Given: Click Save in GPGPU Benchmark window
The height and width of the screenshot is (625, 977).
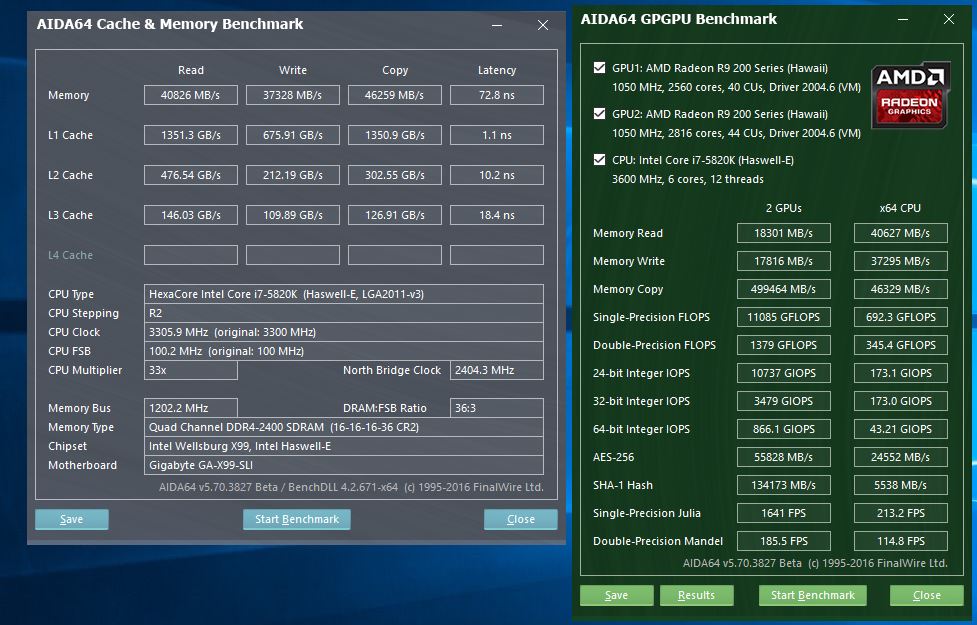Looking at the screenshot, I should (x=616, y=595).
